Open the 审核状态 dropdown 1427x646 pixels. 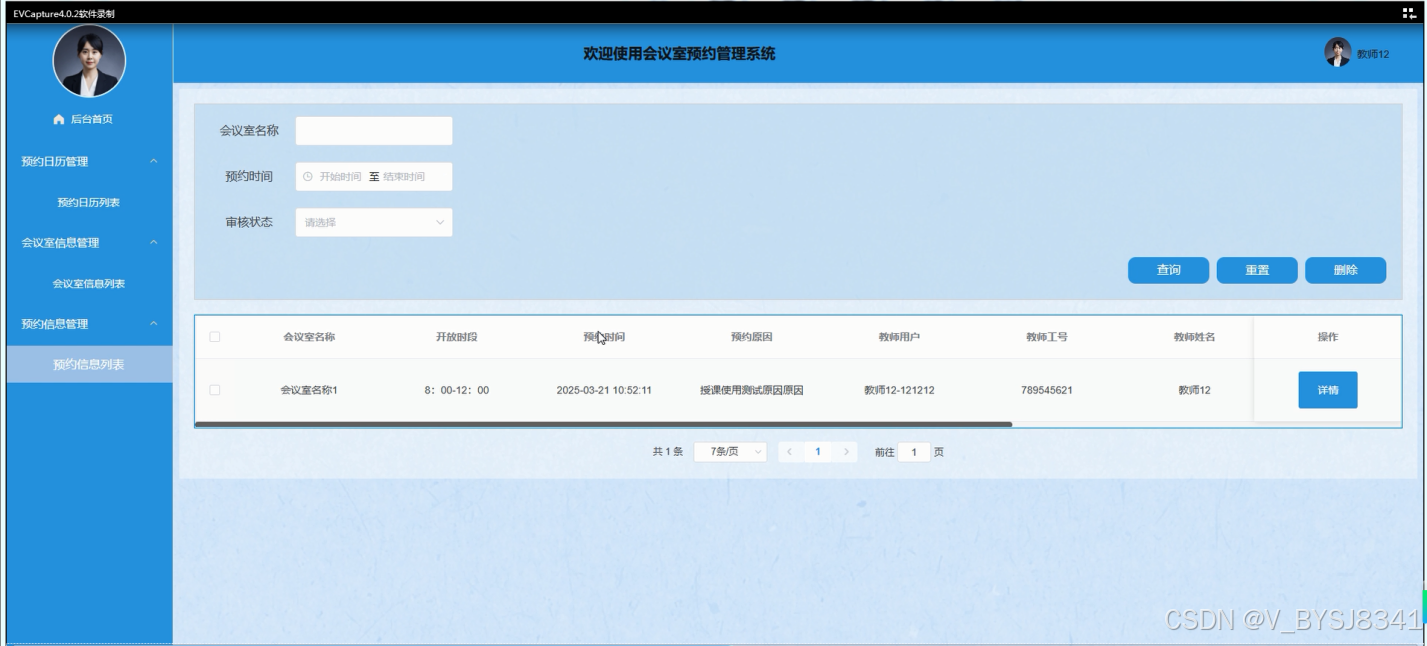tap(373, 222)
